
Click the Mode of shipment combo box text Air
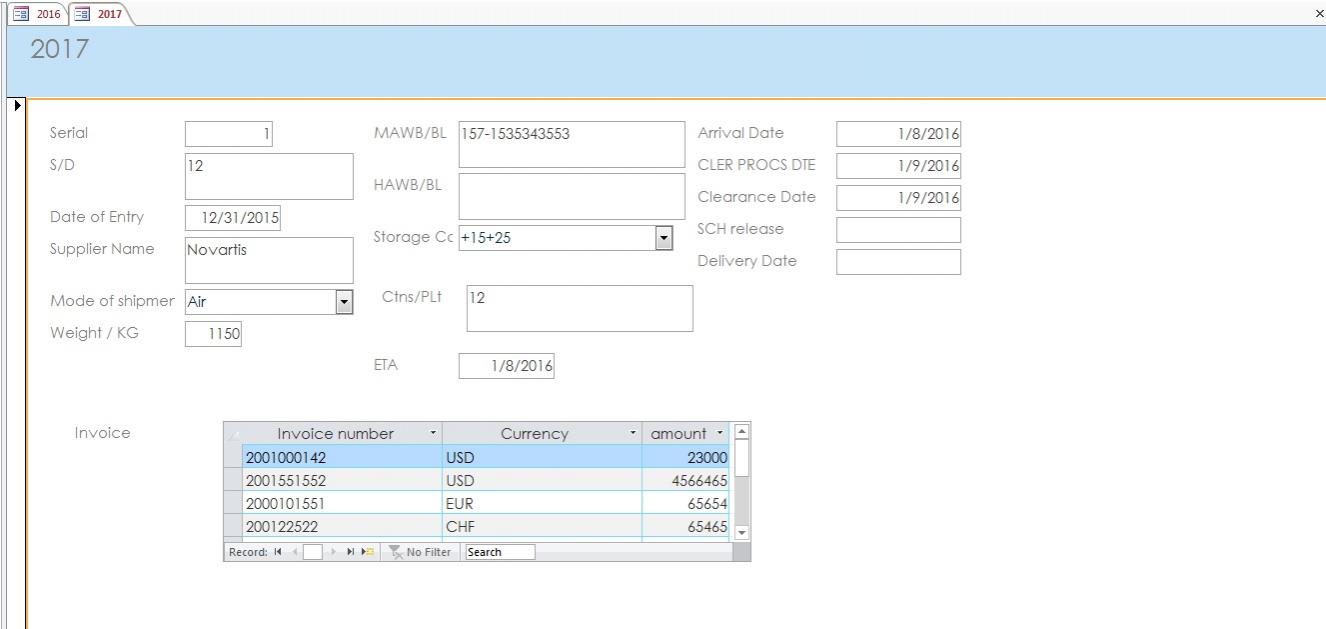(x=260, y=302)
